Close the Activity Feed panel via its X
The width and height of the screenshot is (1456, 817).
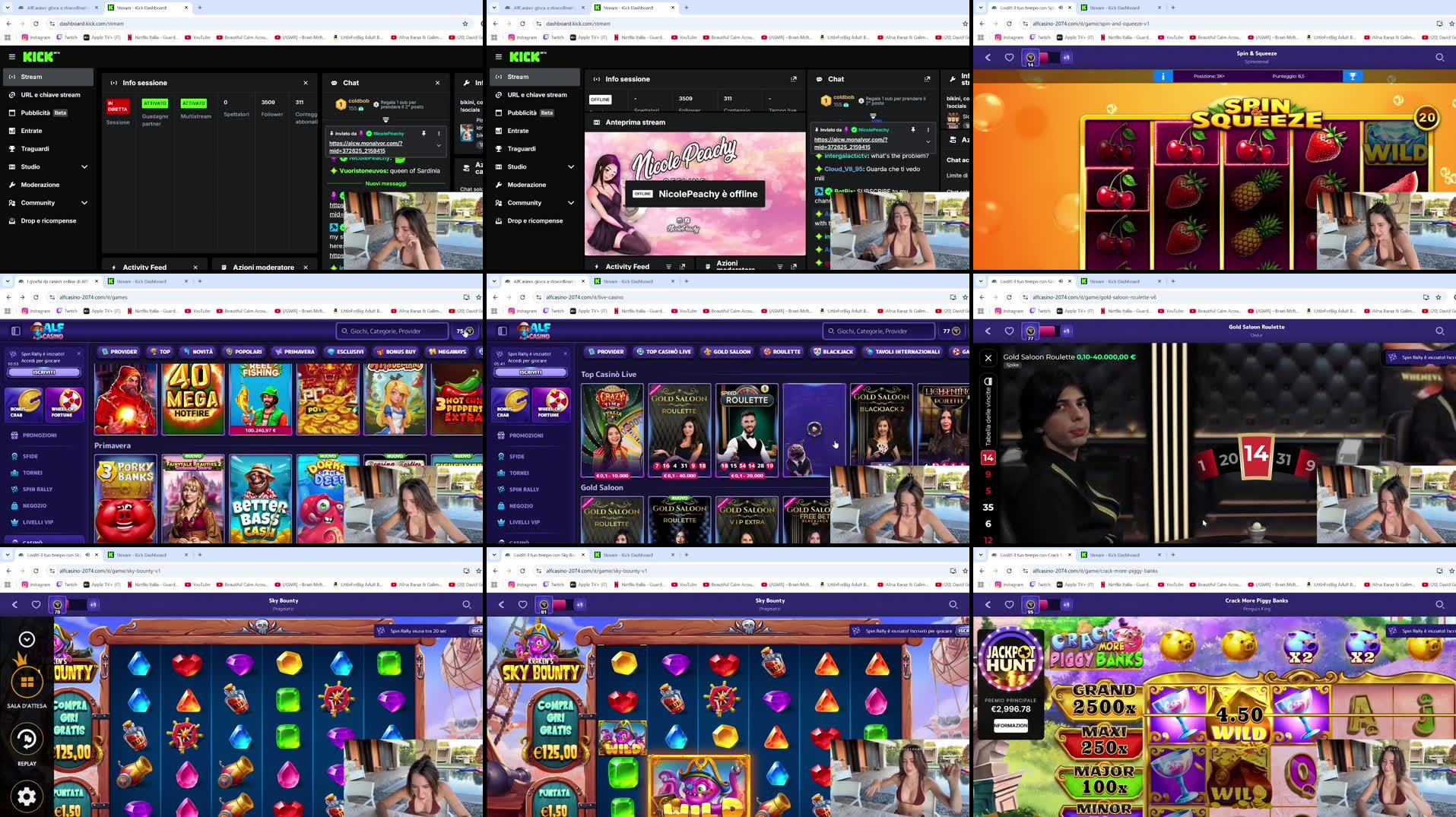coord(195,267)
